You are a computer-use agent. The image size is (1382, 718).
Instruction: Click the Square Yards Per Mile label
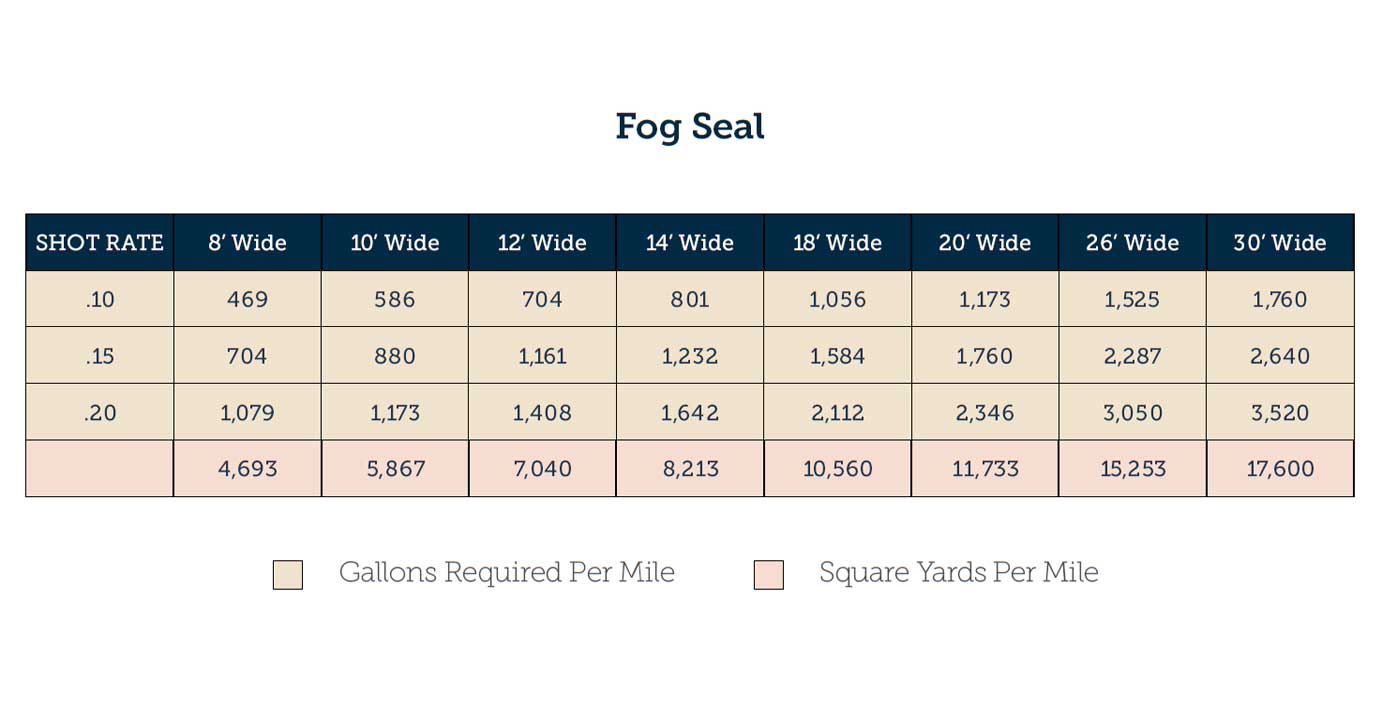(x=959, y=573)
